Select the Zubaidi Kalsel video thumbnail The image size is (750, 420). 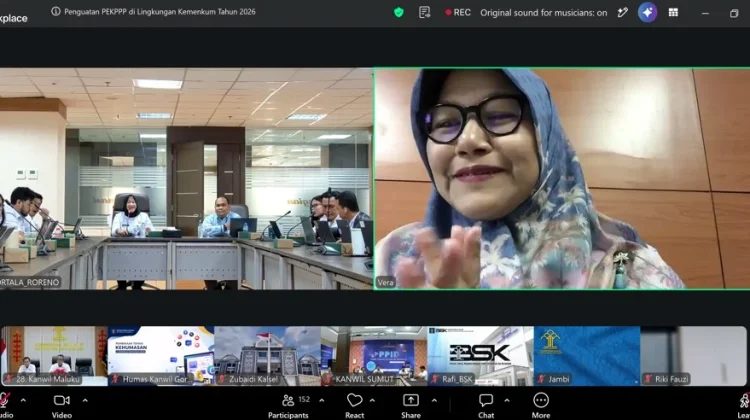[267, 356]
